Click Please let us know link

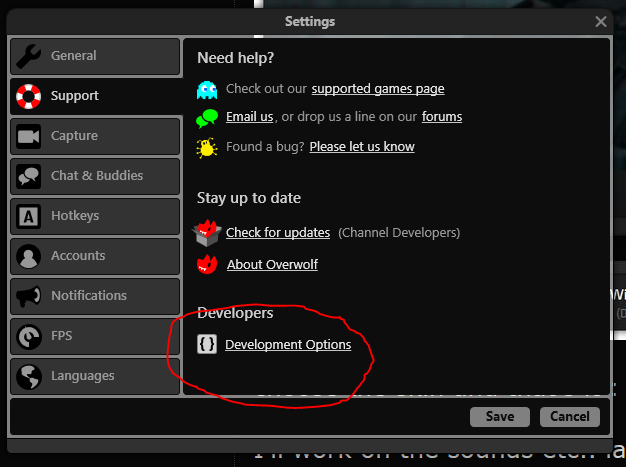pos(362,146)
